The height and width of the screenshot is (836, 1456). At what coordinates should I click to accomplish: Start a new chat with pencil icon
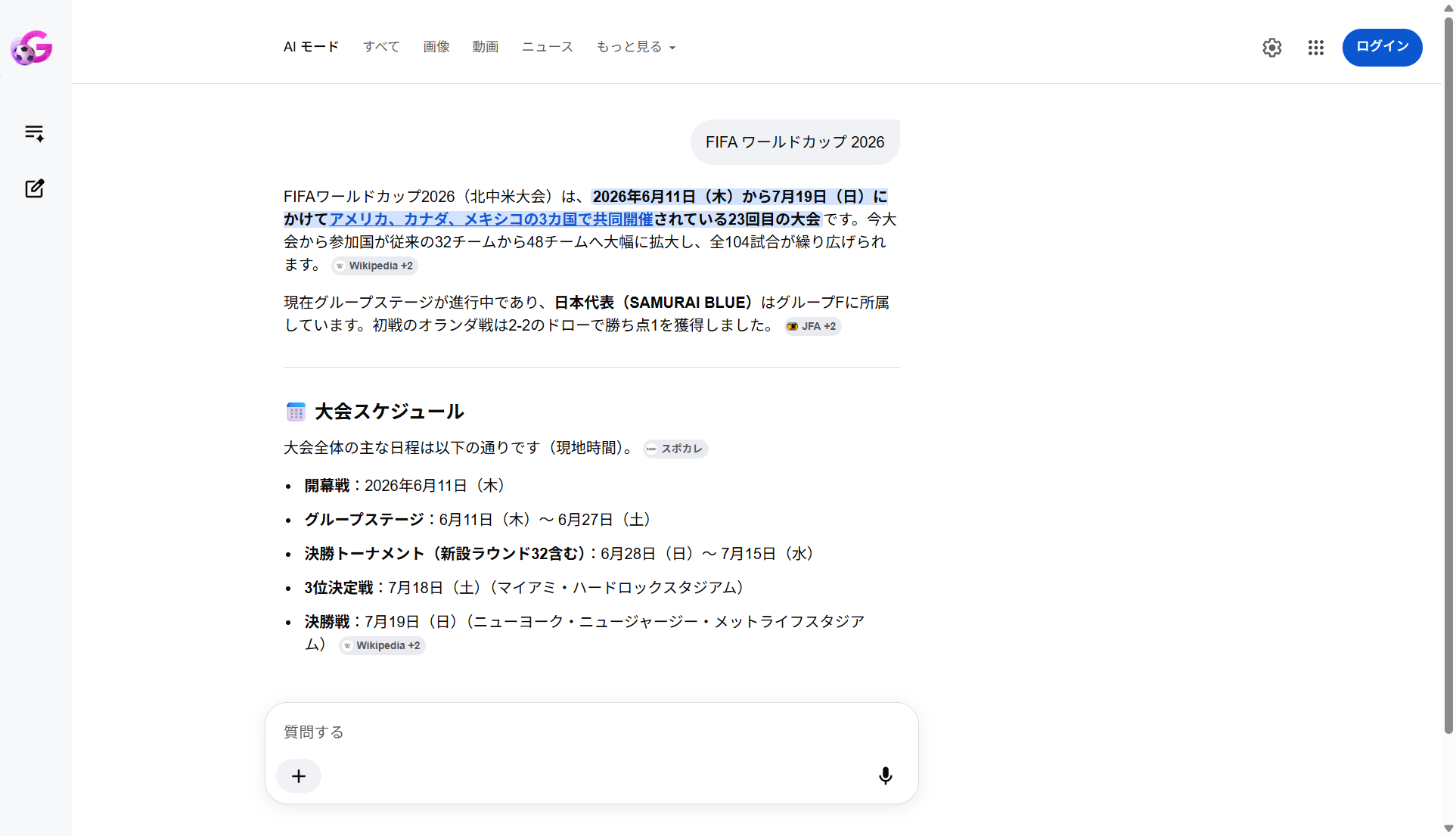point(34,188)
